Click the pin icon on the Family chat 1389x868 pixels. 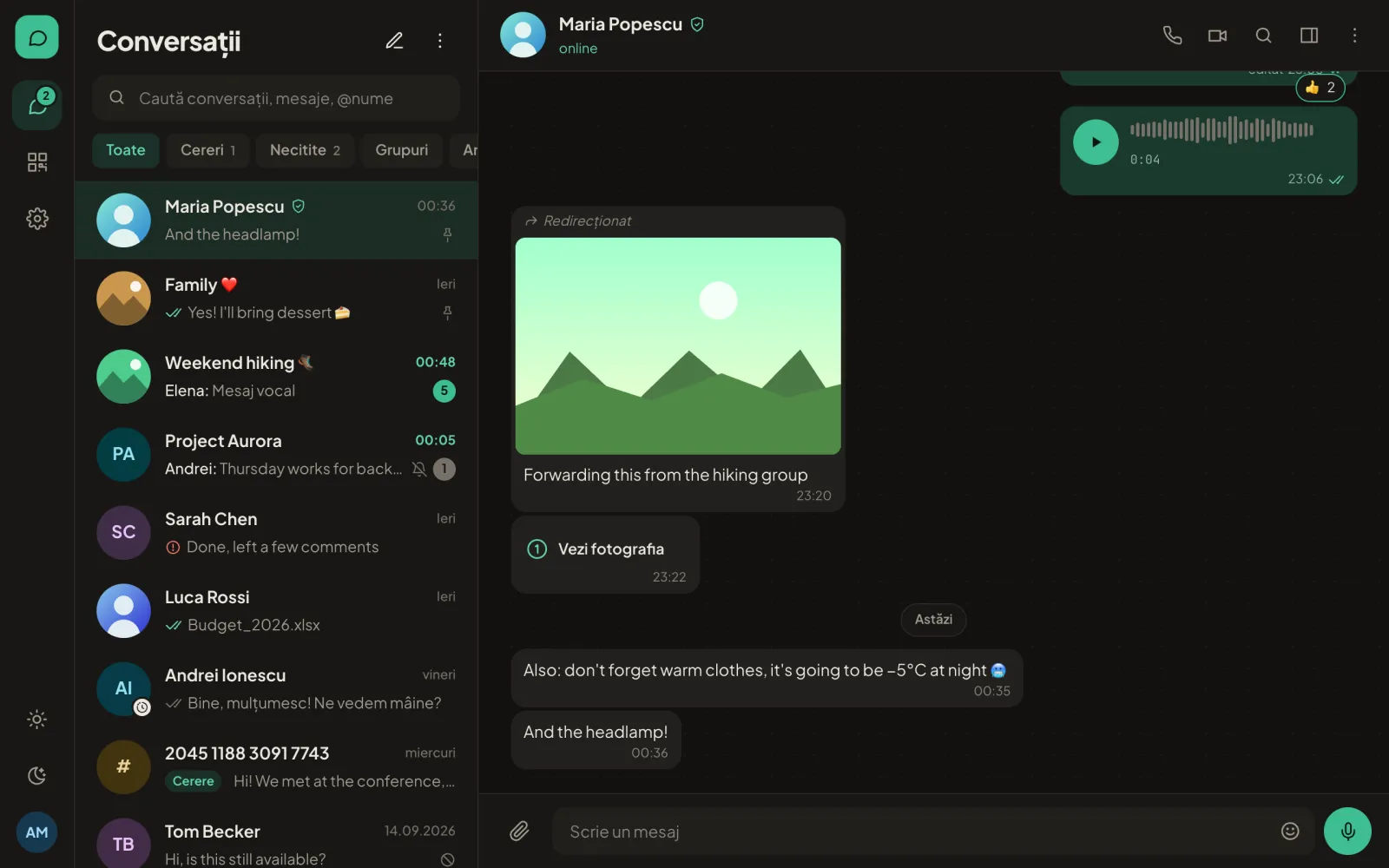pyautogui.click(x=447, y=312)
